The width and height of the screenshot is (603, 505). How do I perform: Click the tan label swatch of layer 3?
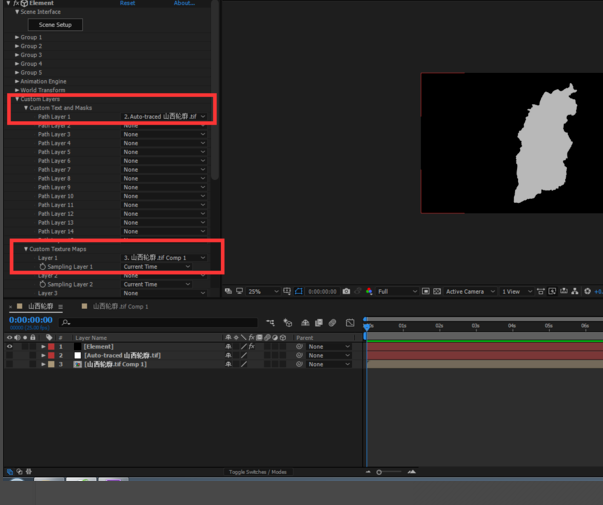pos(51,364)
